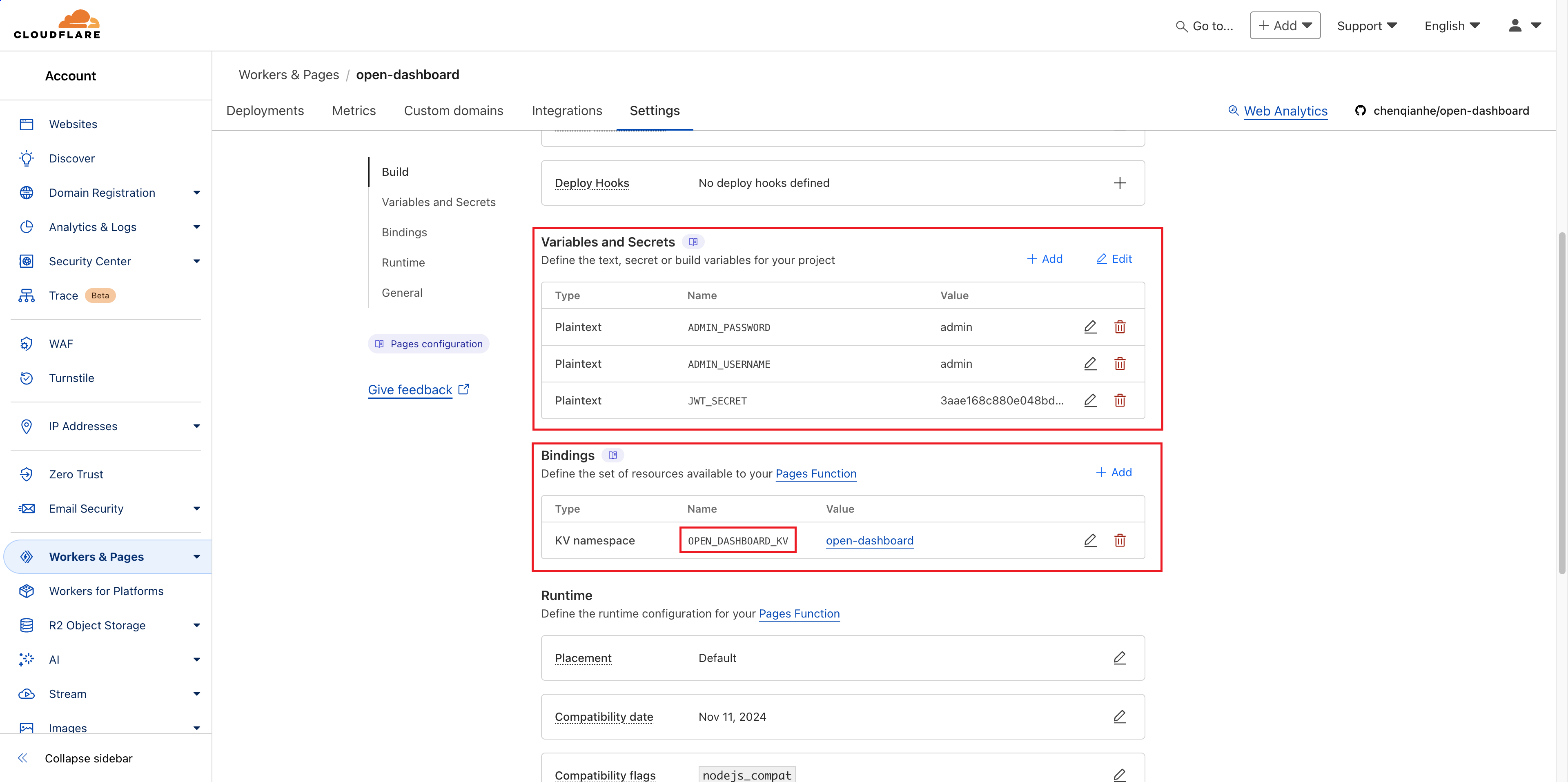Click the Cloudflare logo
Viewport: 1568px width, 782px height.
57,24
